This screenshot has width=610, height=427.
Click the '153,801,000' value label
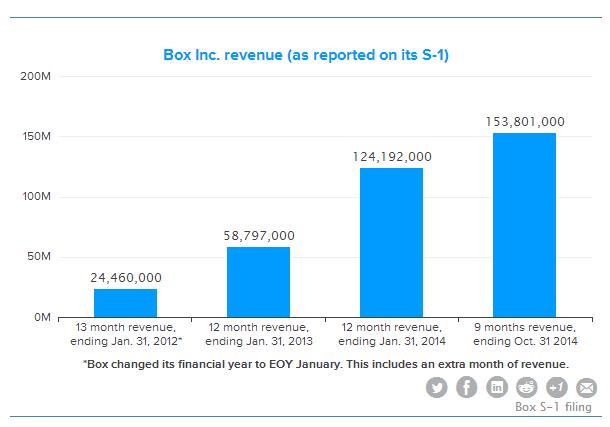point(525,122)
